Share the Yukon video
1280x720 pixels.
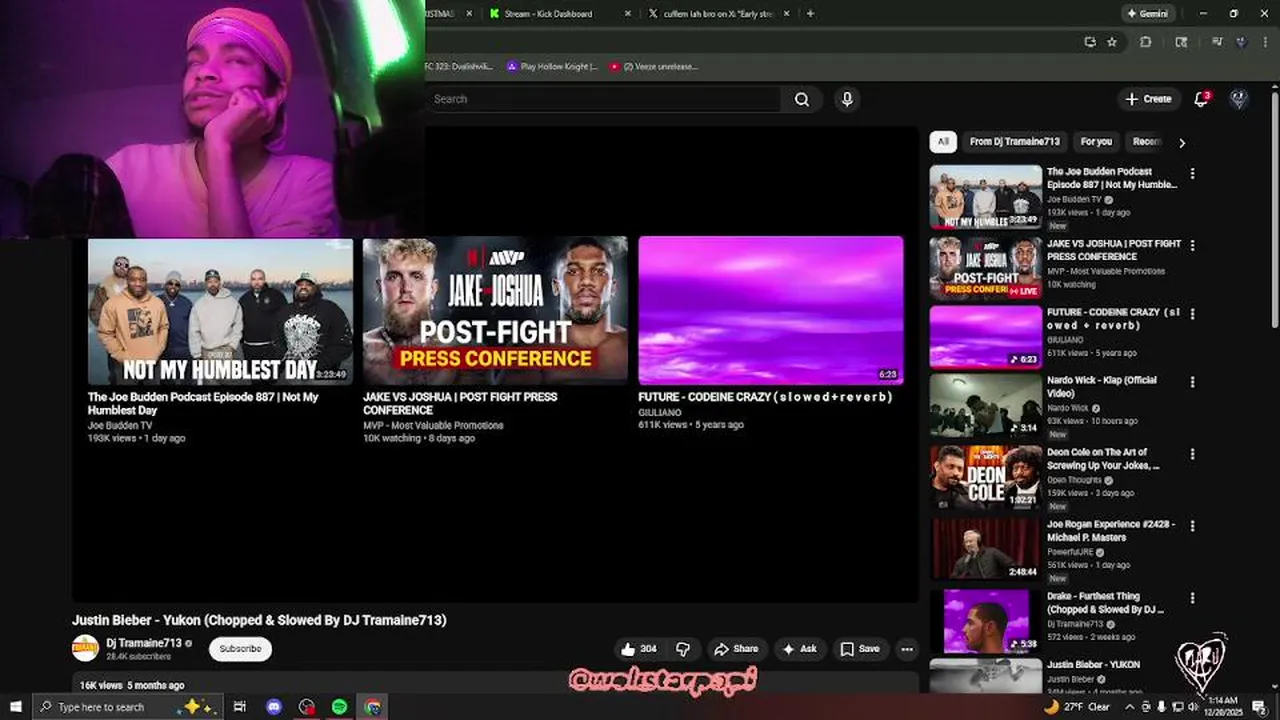(736, 649)
